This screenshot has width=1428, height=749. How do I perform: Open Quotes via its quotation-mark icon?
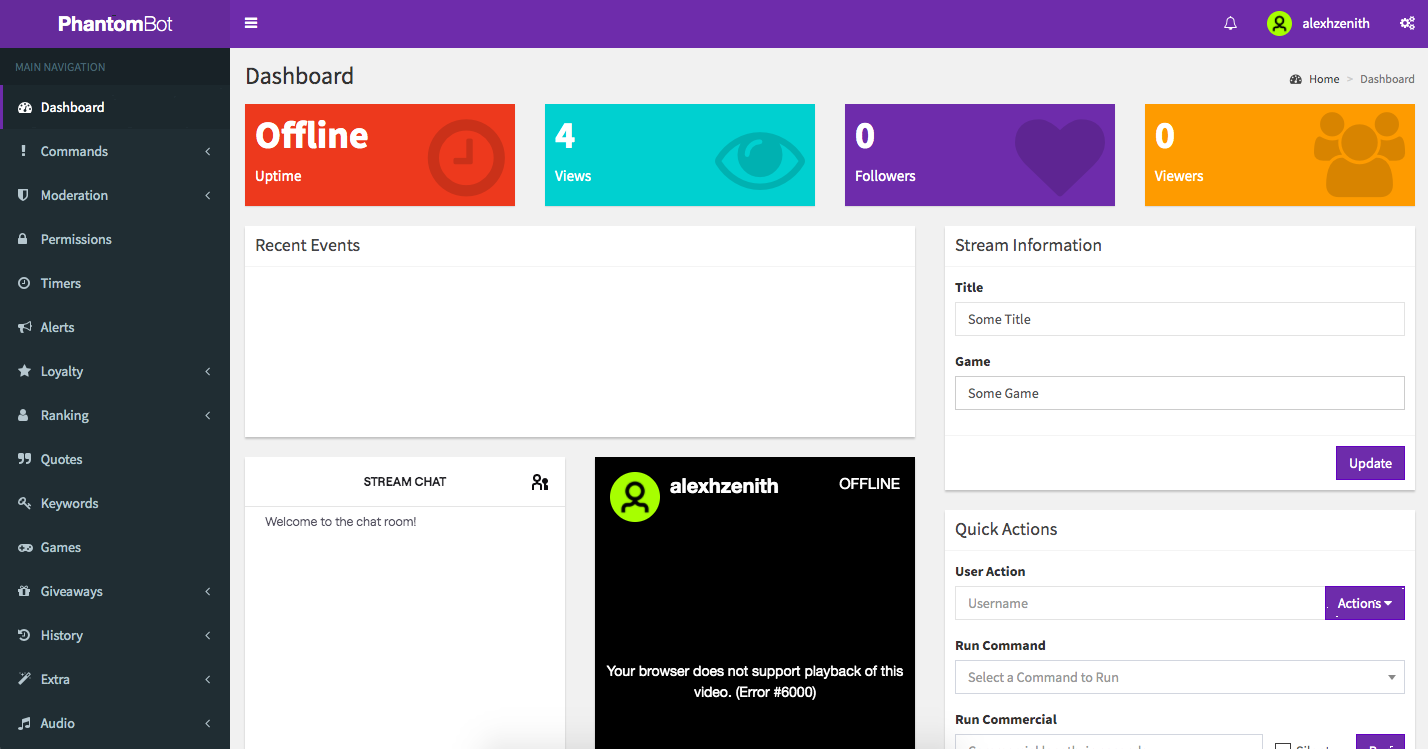click(24, 459)
